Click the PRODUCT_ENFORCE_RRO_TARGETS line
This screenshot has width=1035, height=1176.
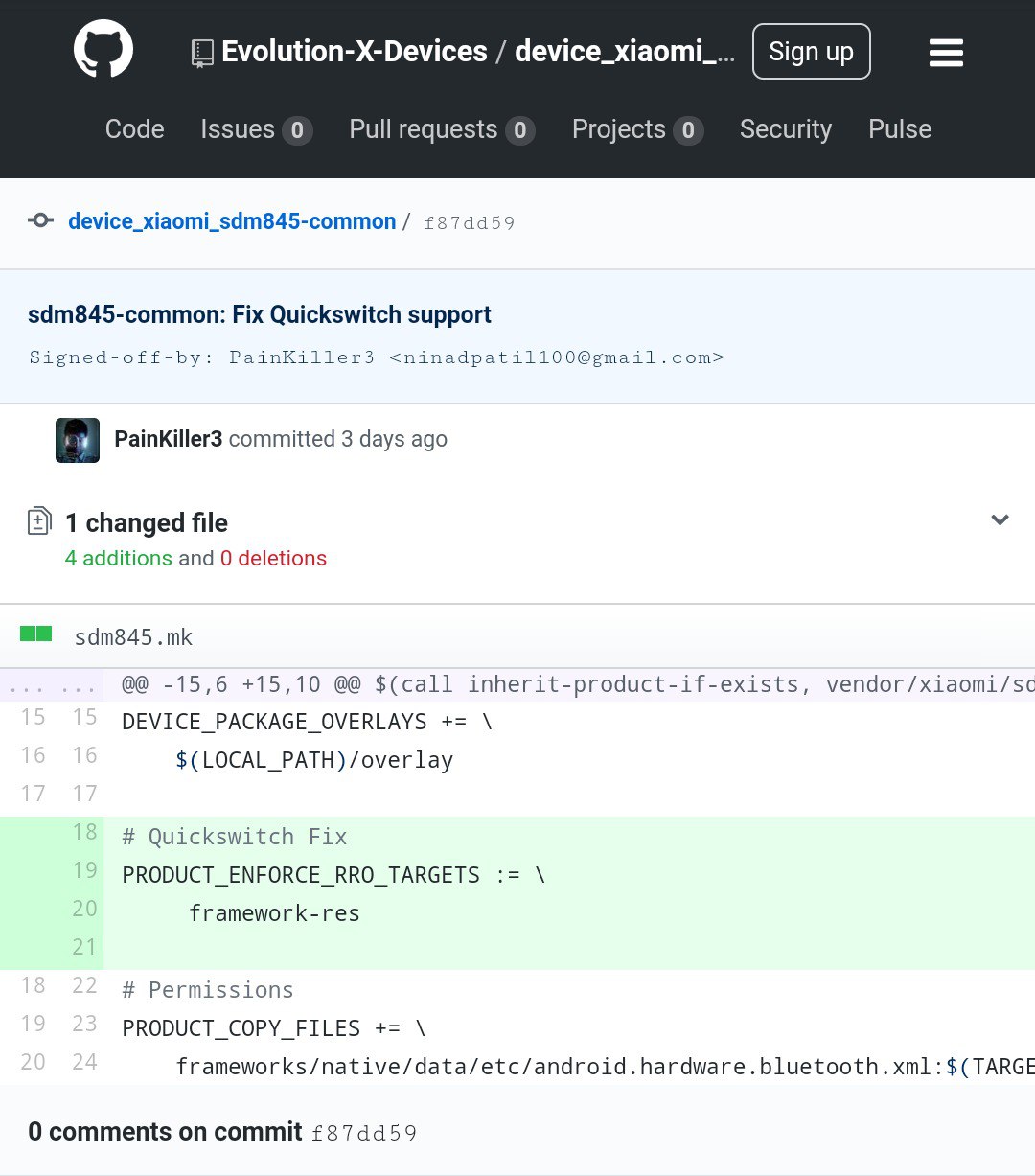click(x=333, y=875)
